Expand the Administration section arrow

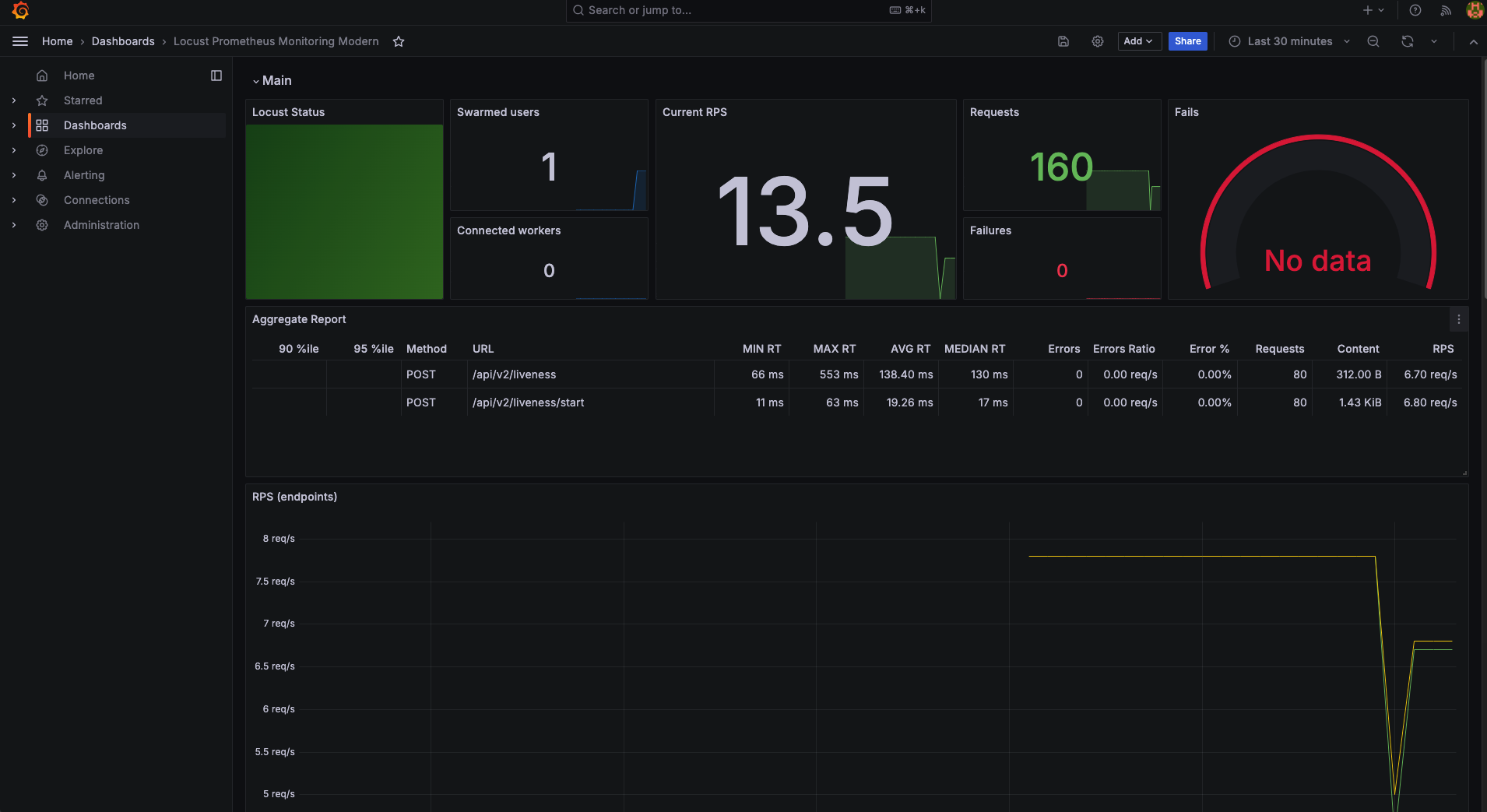click(14, 225)
